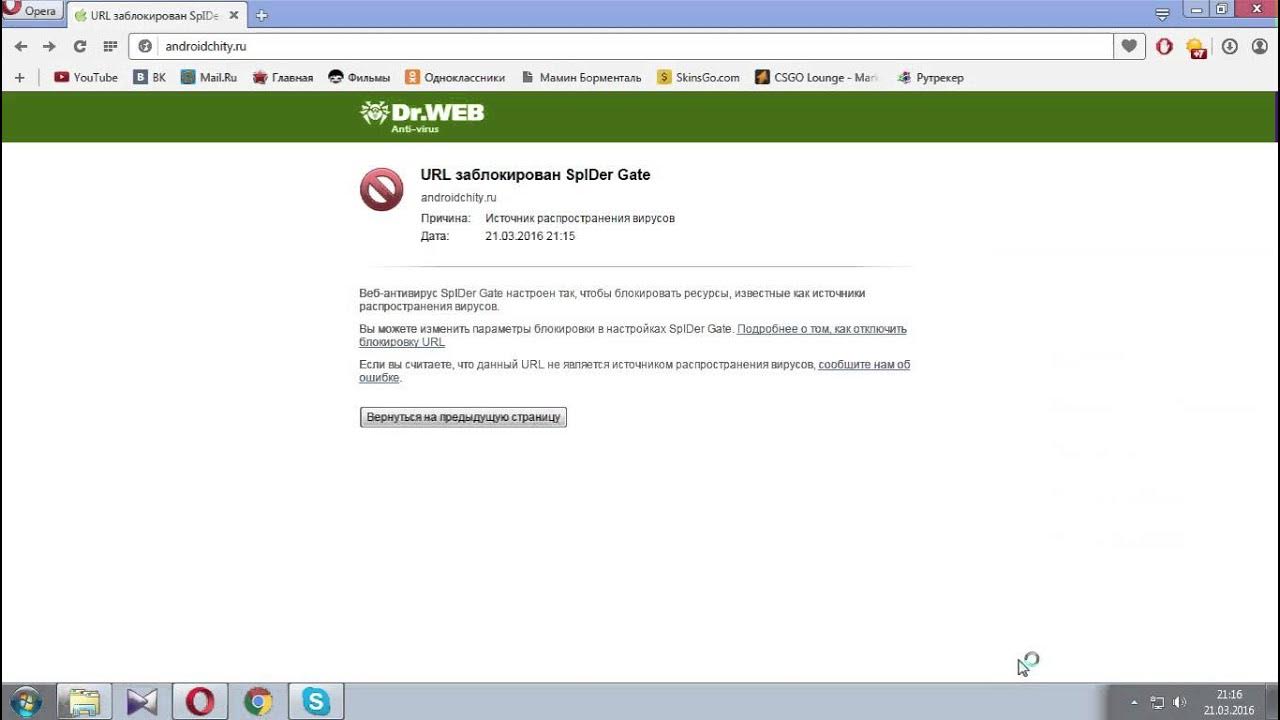
Task: Minimize the Opera window
Action: 1197,9
